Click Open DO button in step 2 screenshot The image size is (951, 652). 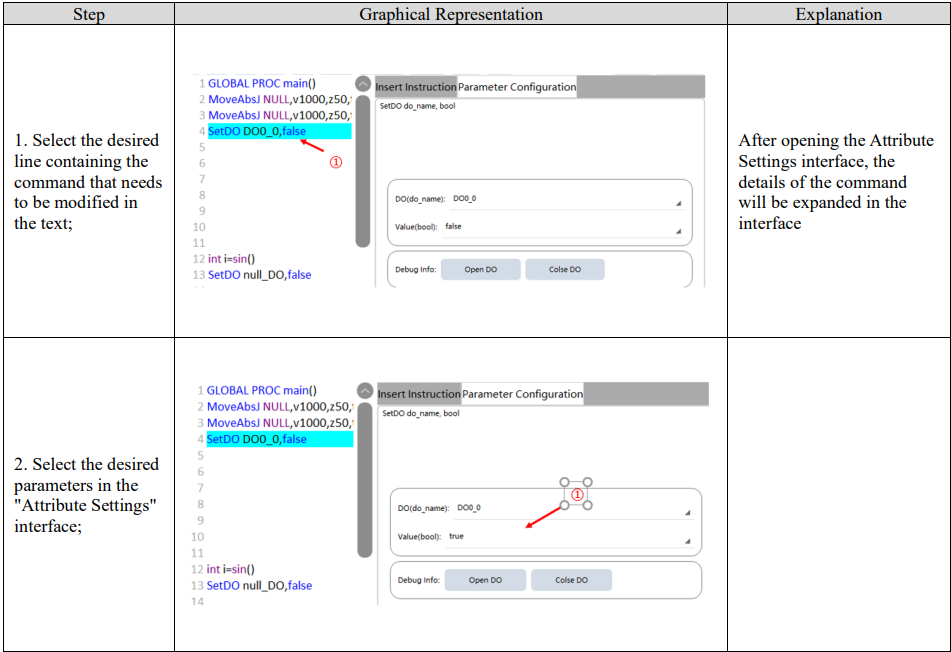(485, 580)
